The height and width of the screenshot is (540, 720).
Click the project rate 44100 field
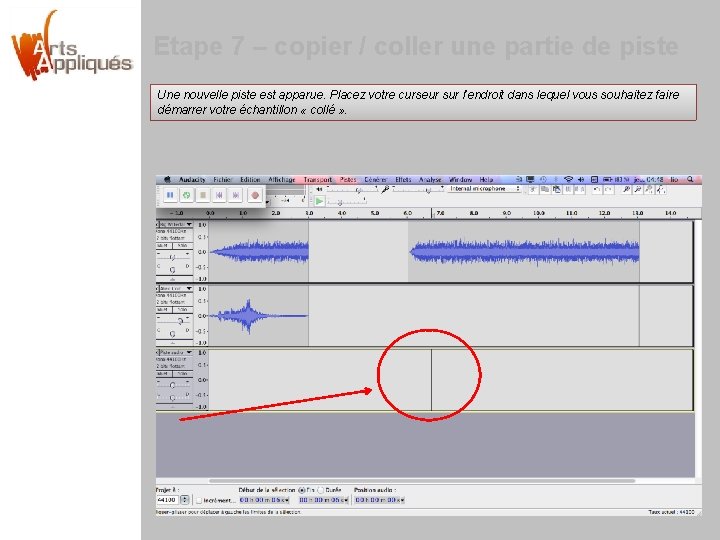pyautogui.click(x=168, y=500)
